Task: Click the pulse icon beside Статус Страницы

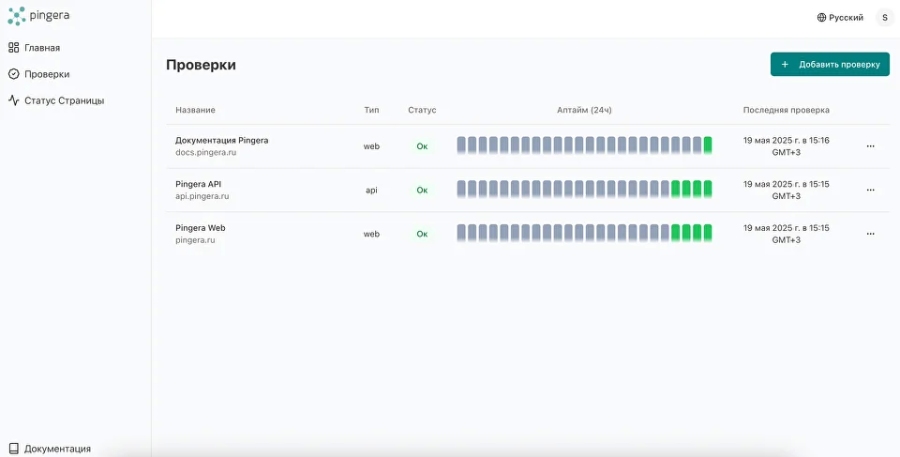Action: point(14,100)
